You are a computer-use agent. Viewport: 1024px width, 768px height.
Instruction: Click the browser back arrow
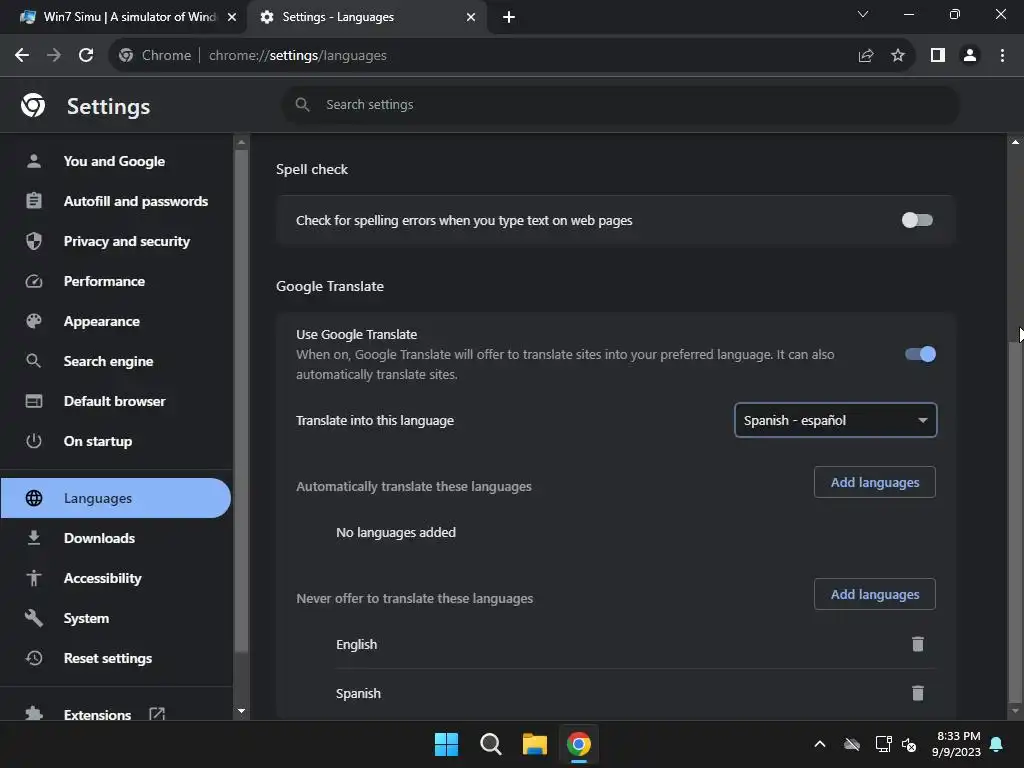tap(22, 56)
